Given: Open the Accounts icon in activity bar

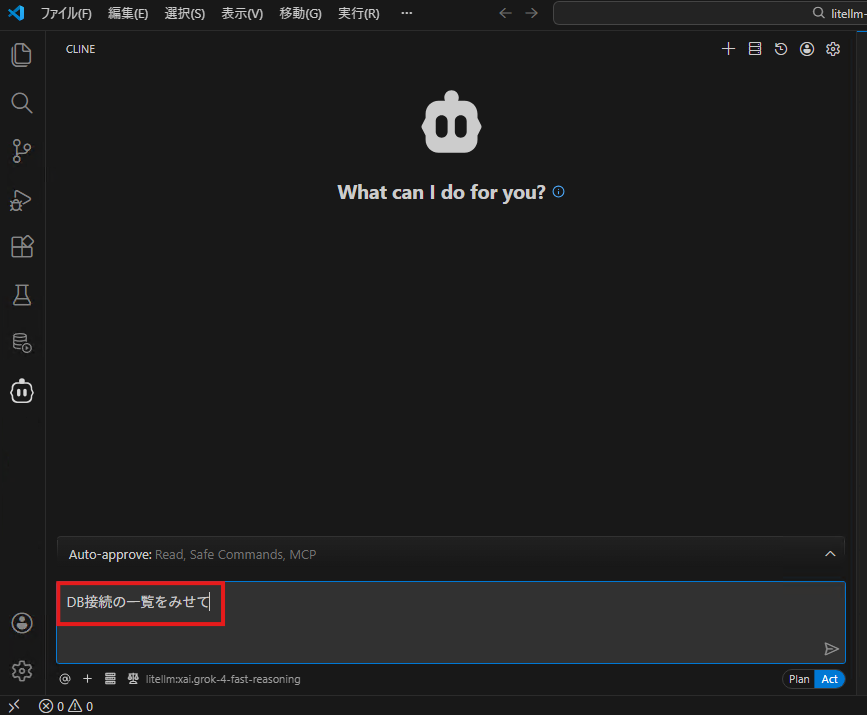Looking at the screenshot, I should coord(22,623).
